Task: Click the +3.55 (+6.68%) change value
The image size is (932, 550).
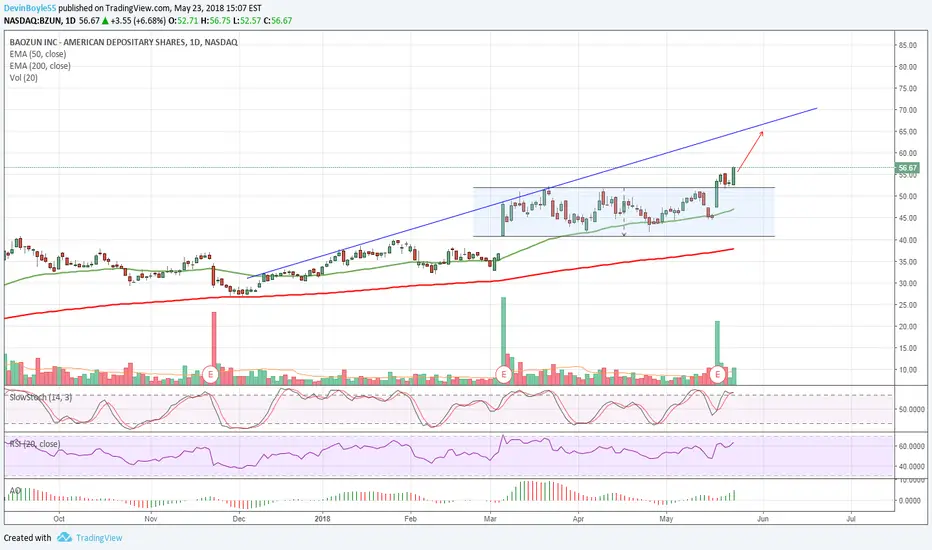Action: (x=138, y=21)
